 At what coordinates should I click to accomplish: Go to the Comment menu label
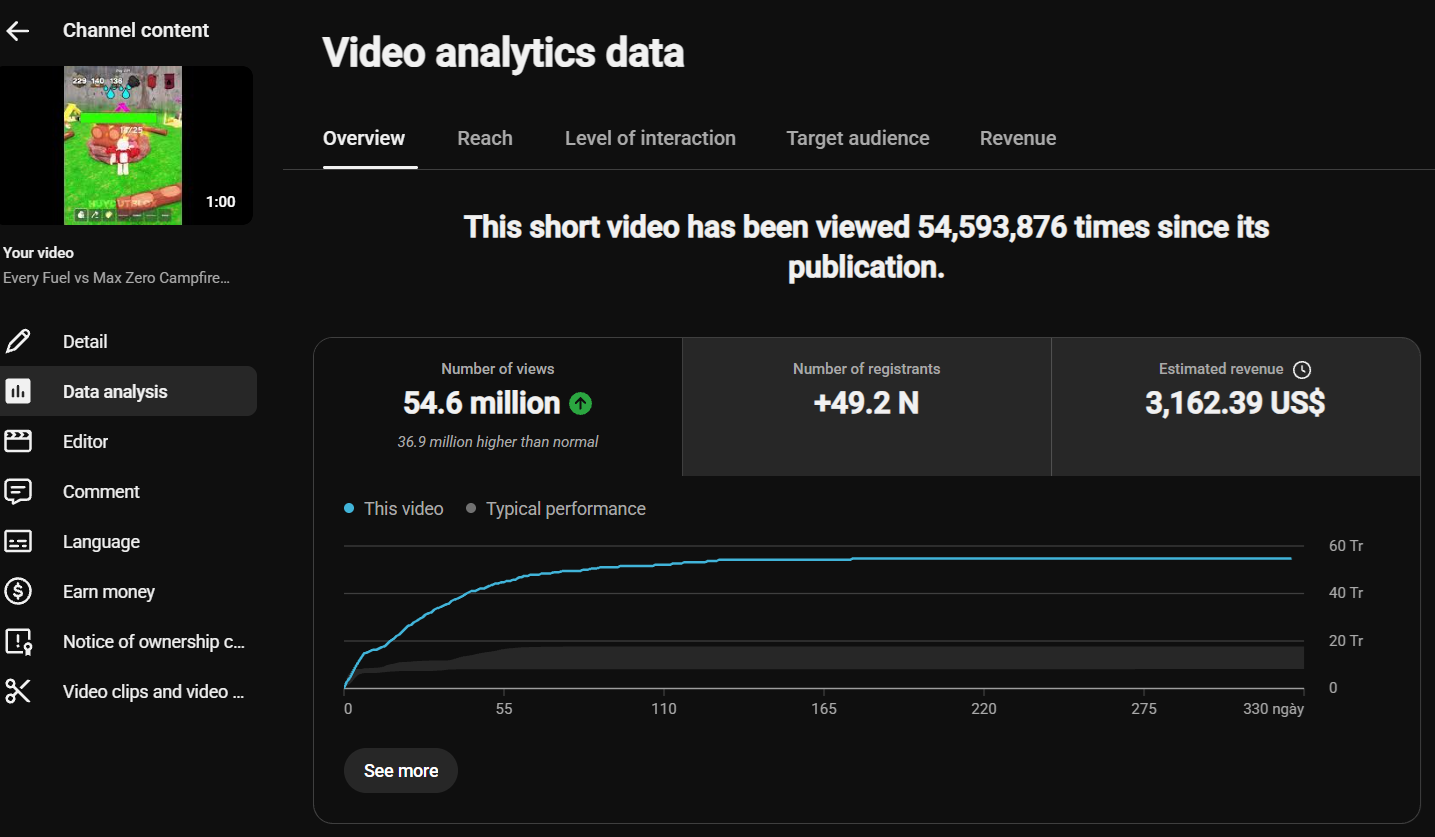click(101, 491)
